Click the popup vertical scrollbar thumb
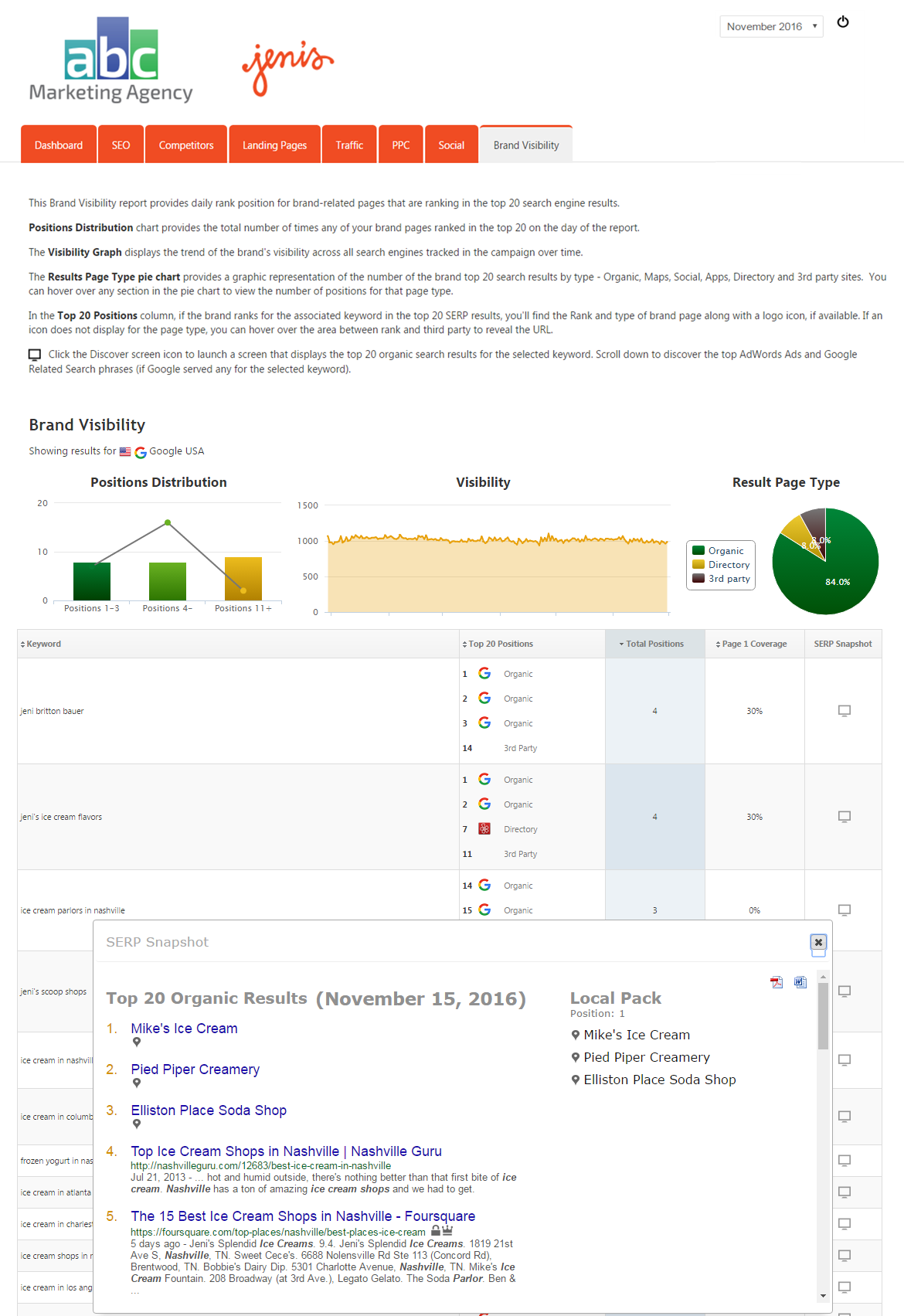The image size is (904, 1316). point(823,1016)
